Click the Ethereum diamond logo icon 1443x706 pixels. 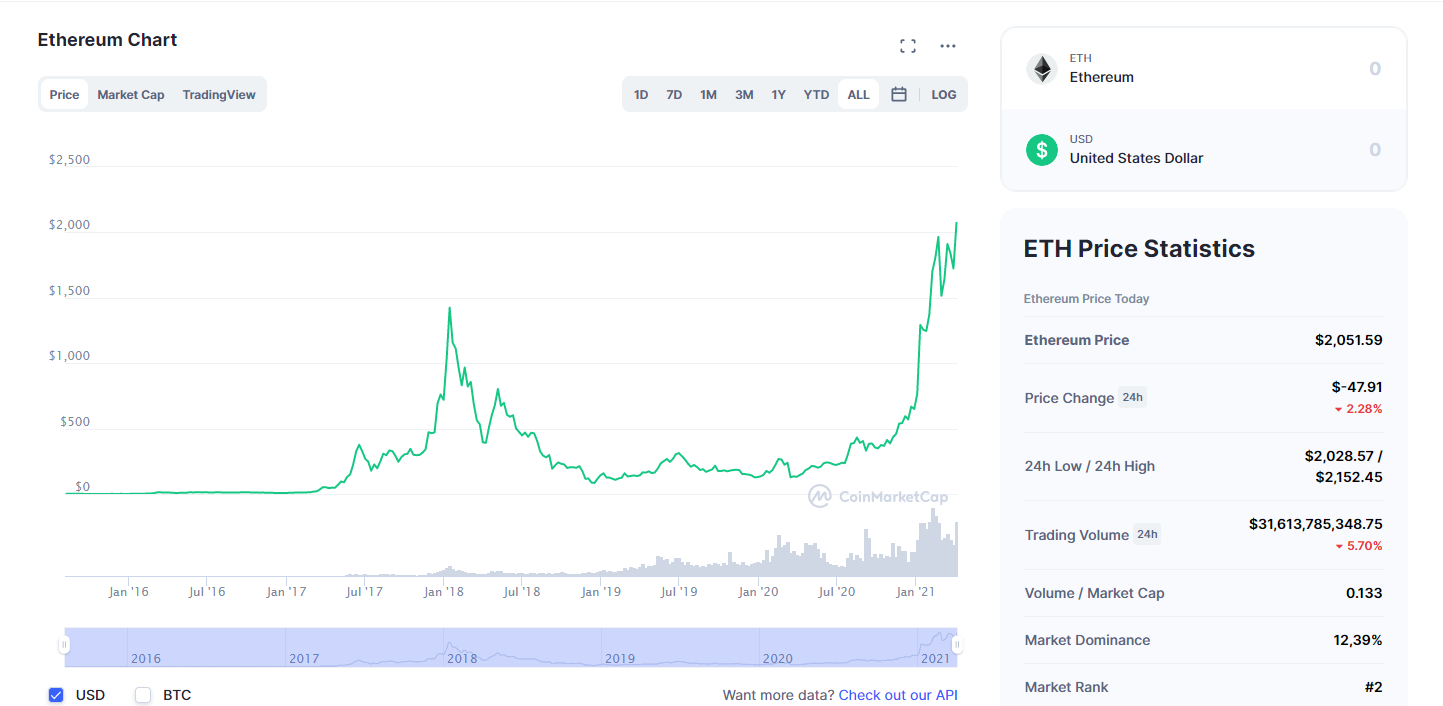coord(1042,69)
